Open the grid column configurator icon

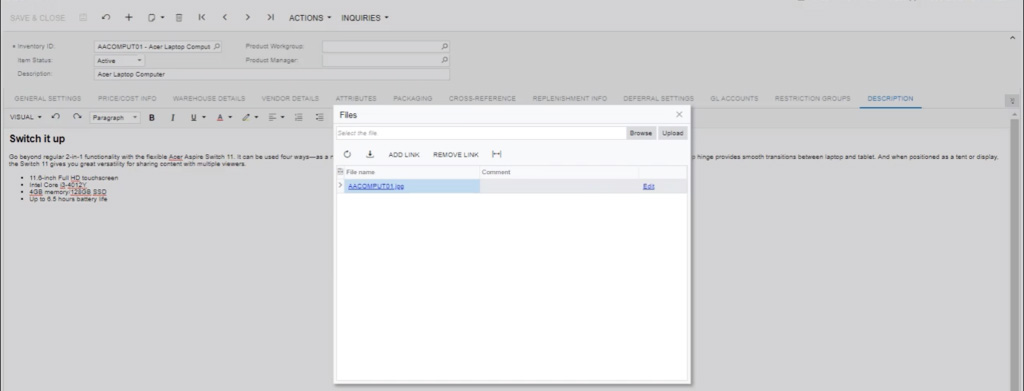(x=340, y=172)
